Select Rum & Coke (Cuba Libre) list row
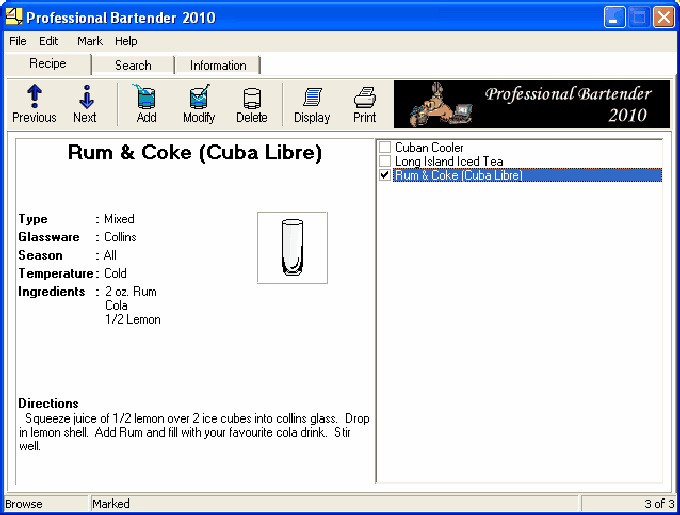This screenshot has width=680, height=515. point(527,175)
